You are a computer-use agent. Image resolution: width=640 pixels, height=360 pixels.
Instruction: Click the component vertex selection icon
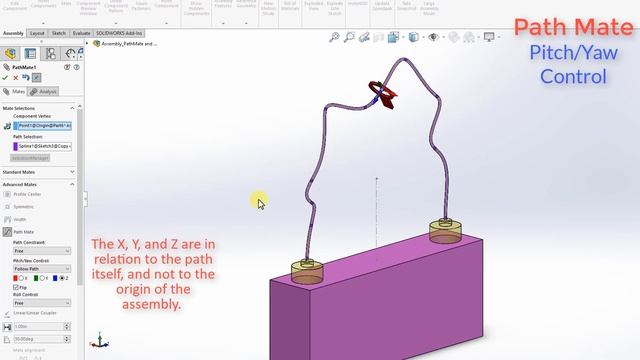point(7,126)
